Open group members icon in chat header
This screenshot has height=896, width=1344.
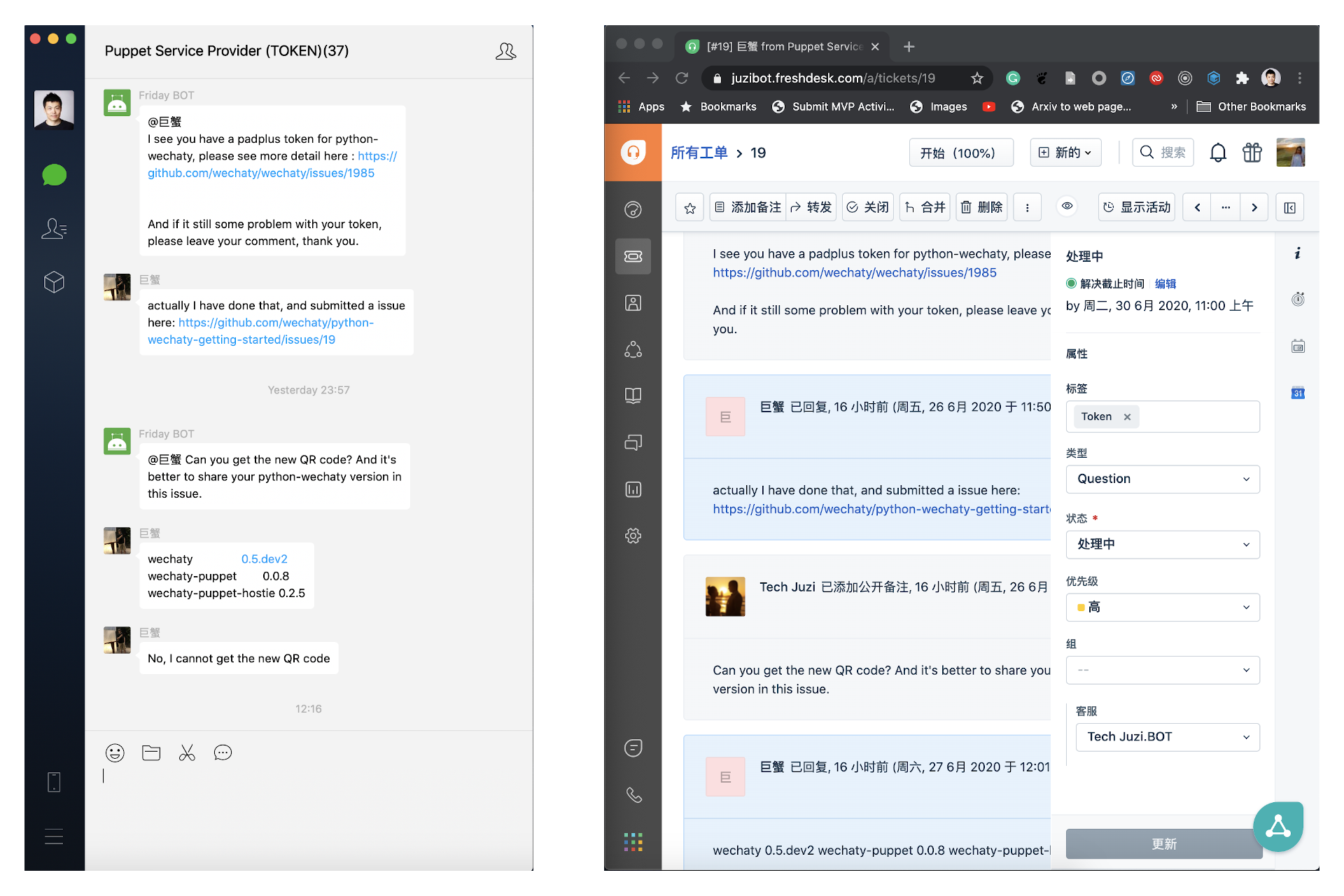pyautogui.click(x=505, y=51)
